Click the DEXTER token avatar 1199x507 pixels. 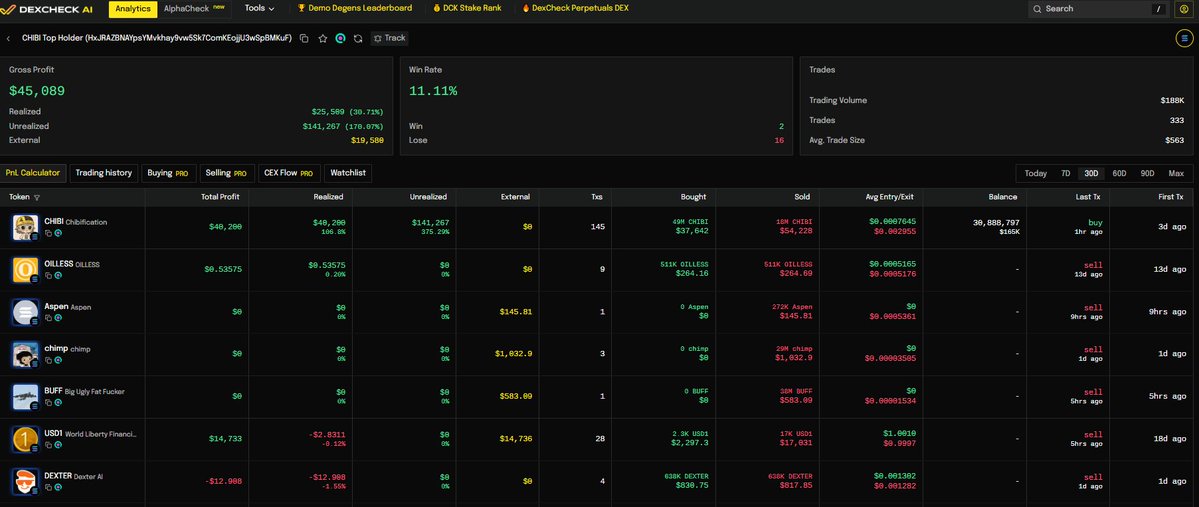point(25,482)
